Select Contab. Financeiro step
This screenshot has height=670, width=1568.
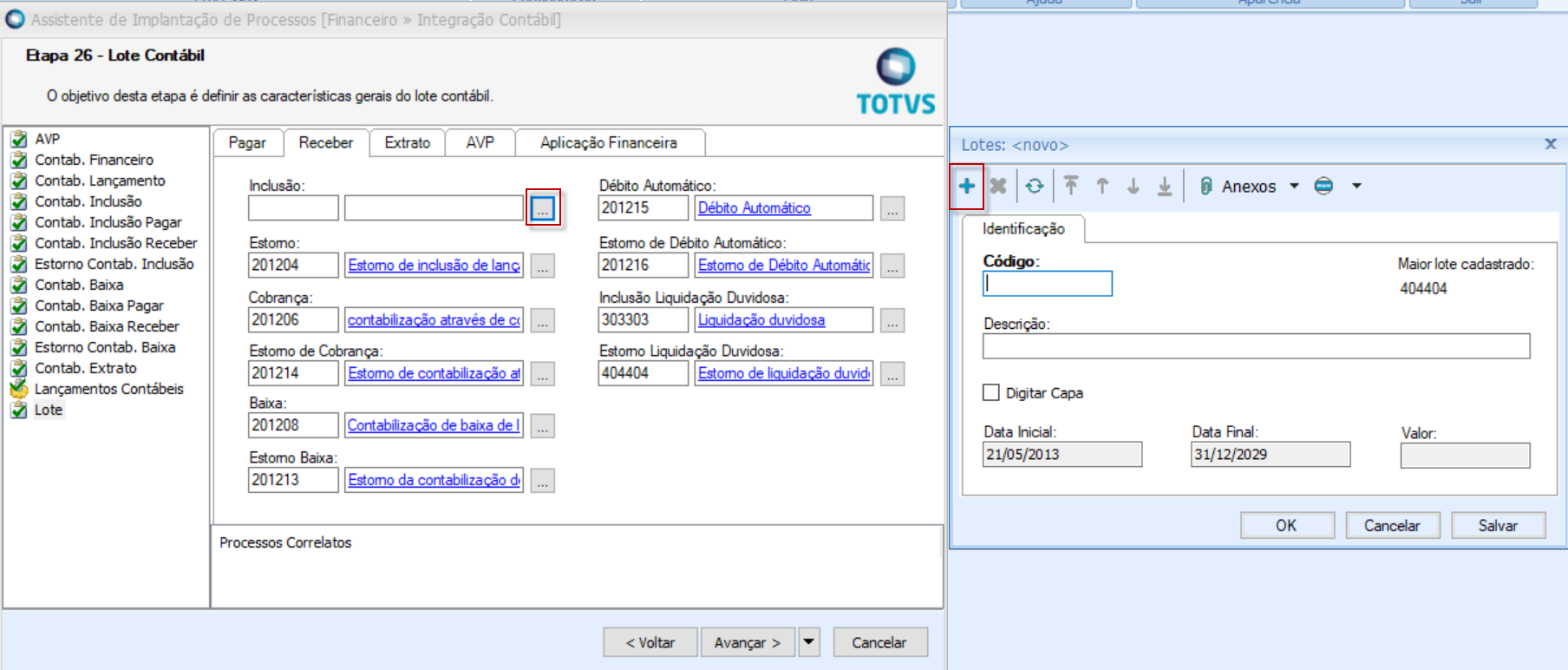point(94,160)
